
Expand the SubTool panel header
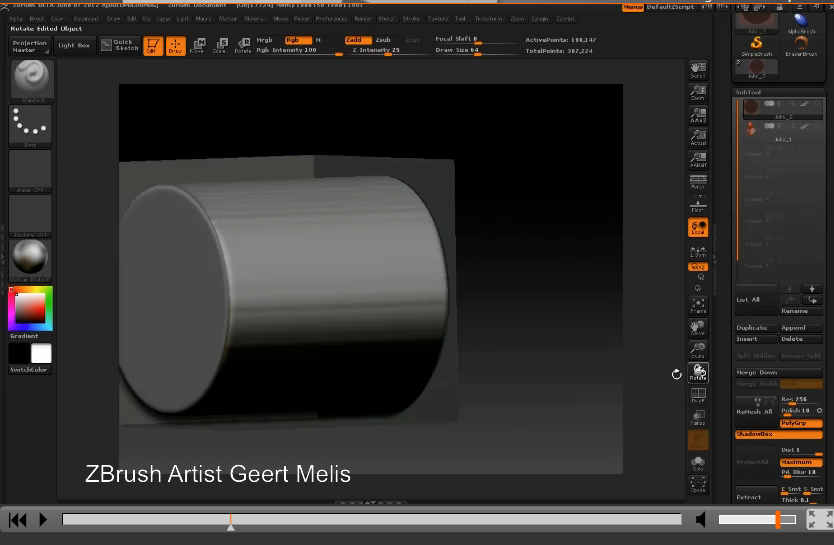pyautogui.click(x=750, y=92)
